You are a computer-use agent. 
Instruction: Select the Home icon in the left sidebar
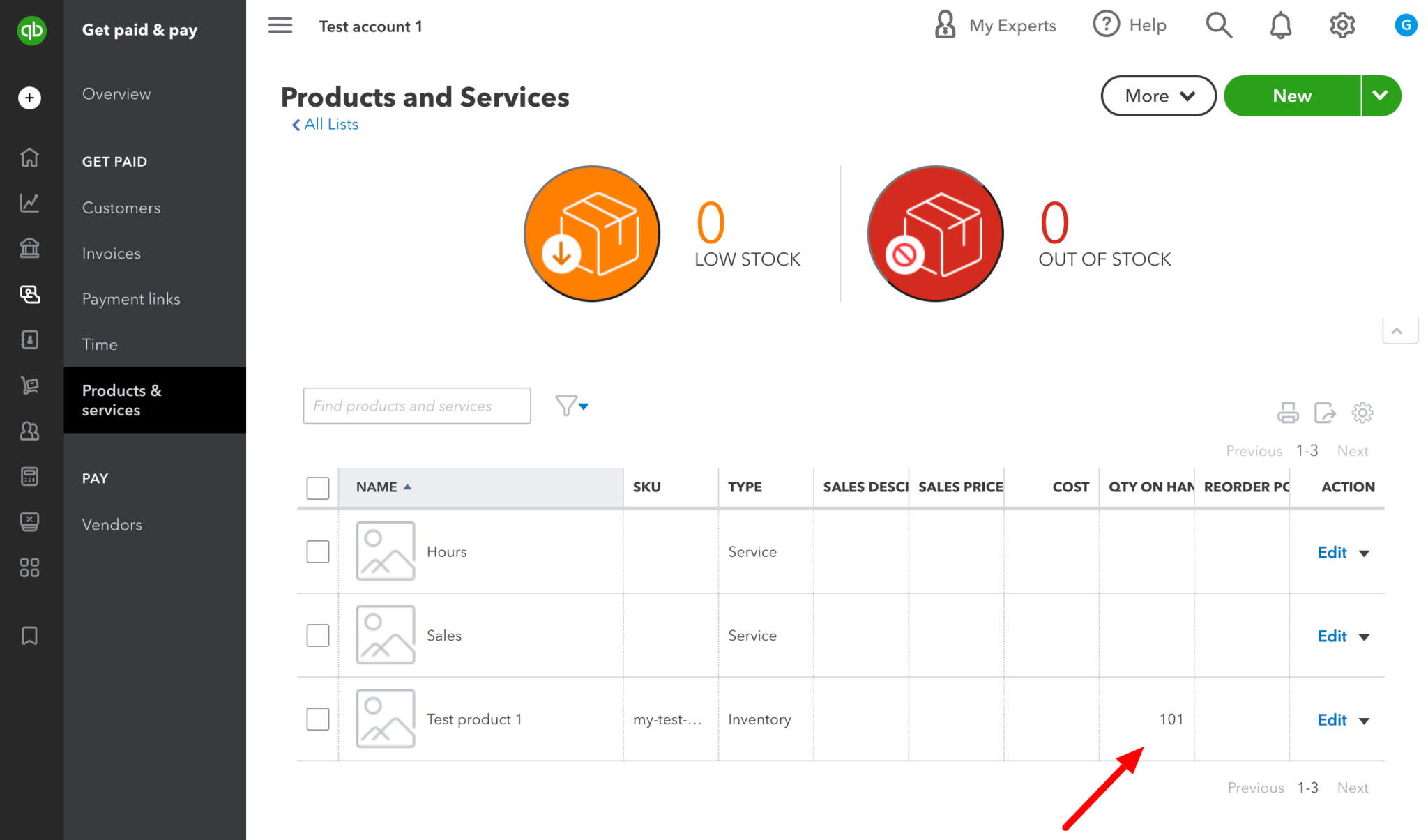coord(29,158)
